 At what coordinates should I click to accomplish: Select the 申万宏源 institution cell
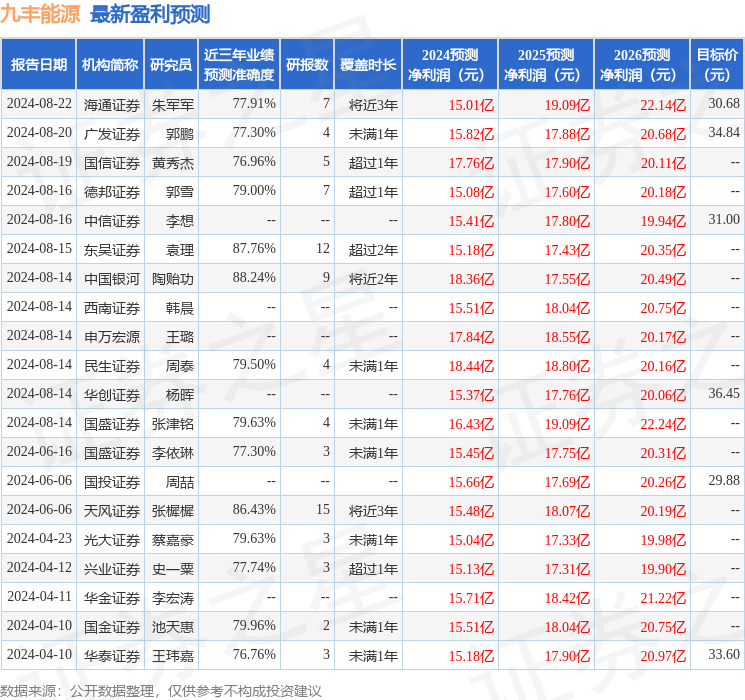[112, 337]
